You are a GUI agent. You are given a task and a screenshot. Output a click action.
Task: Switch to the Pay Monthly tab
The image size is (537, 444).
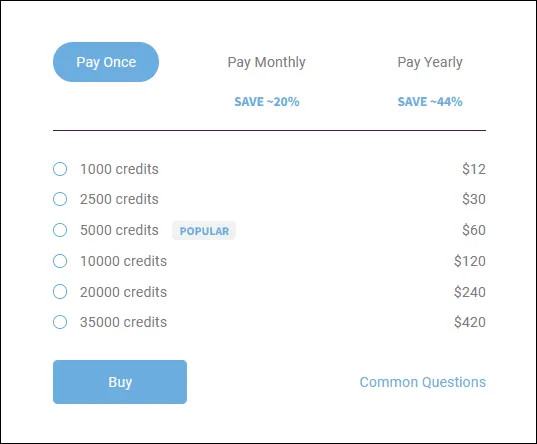(266, 62)
